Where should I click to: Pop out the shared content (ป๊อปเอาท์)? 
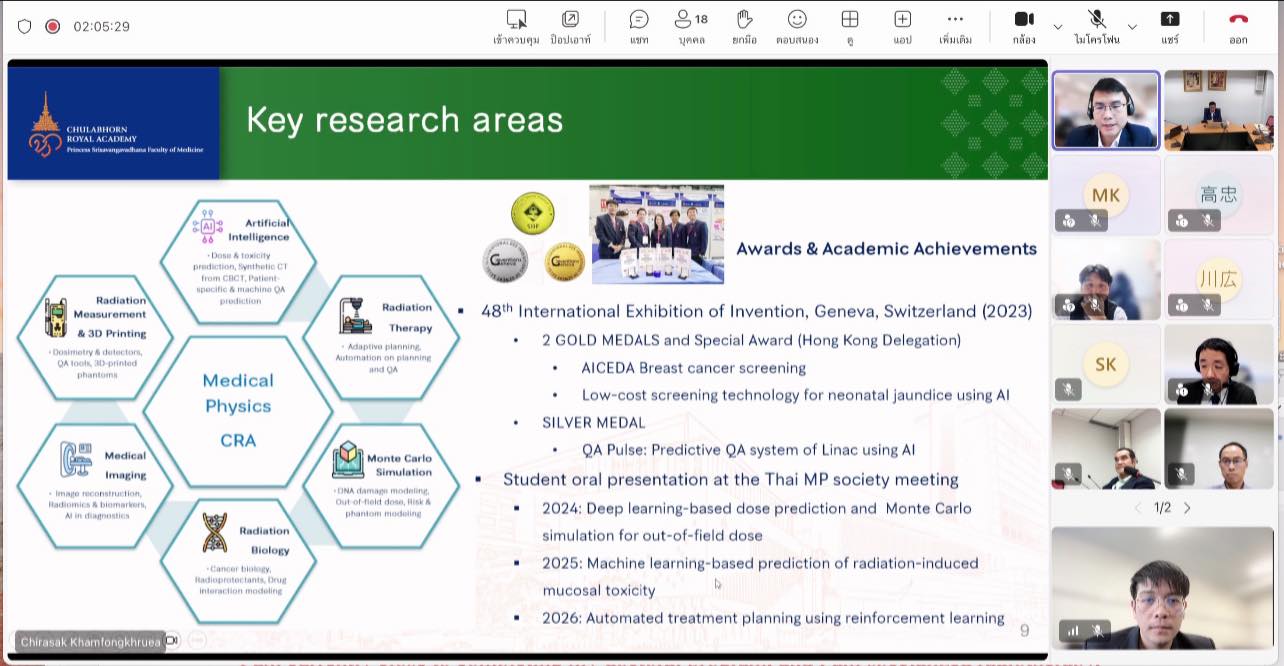point(570,26)
